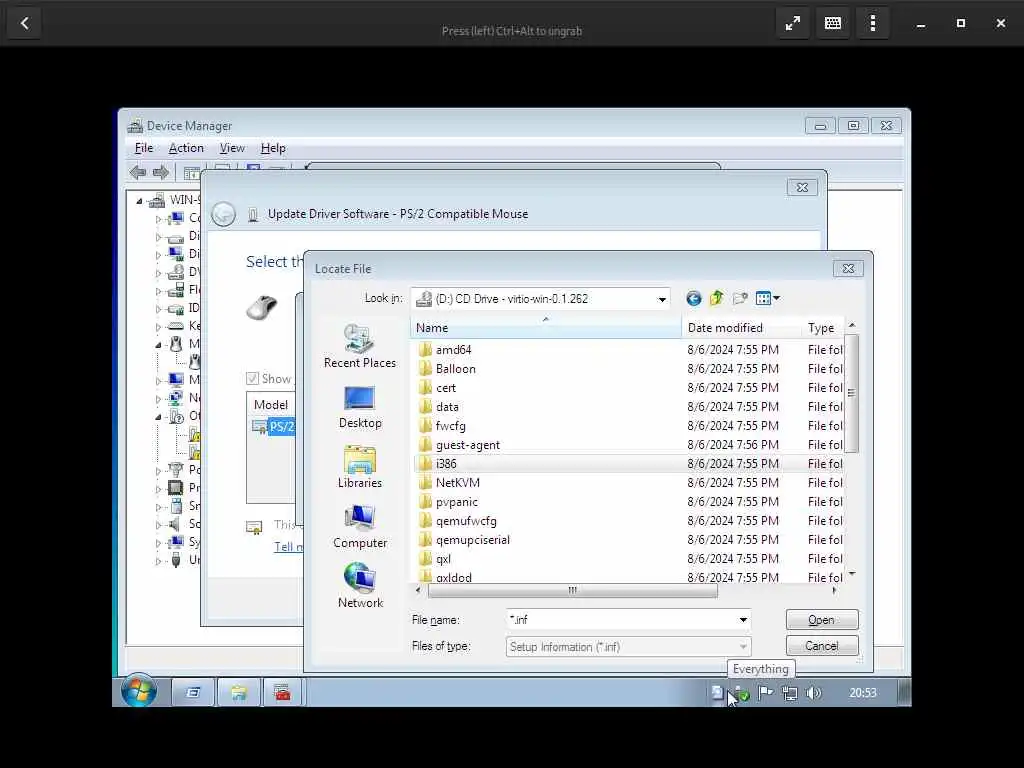The width and height of the screenshot is (1024, 768).
Task: Collapse the WIN- computer root node
Action: coord(139,201)
